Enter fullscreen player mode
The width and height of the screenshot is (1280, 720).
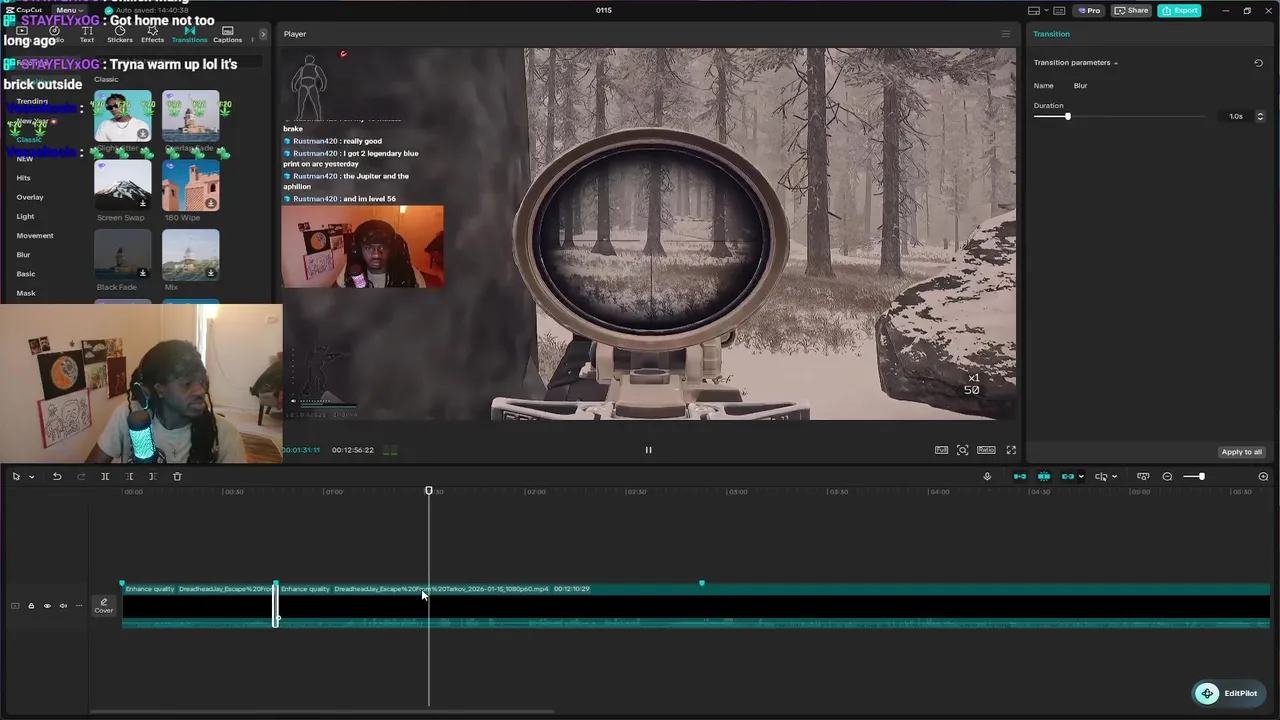[1011, 450]
